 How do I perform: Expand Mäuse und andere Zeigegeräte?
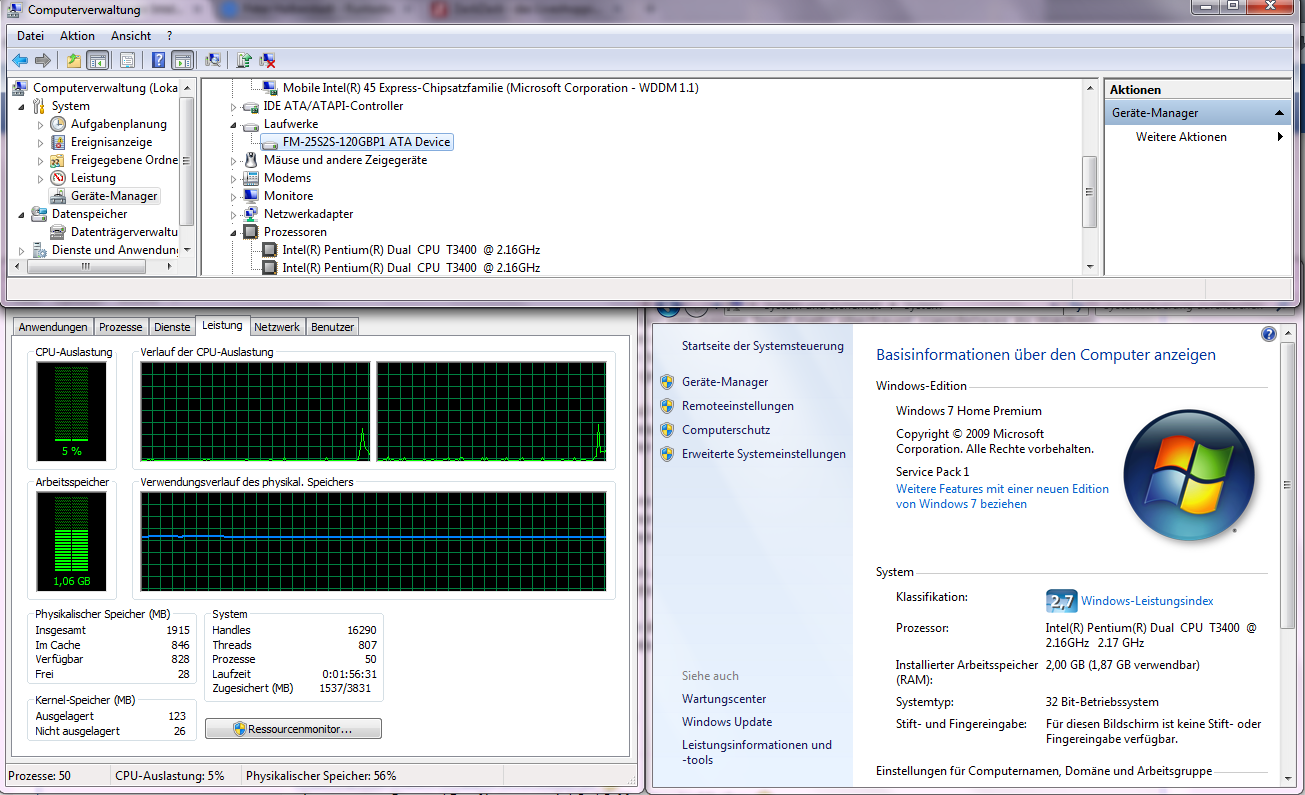(235, 160)
